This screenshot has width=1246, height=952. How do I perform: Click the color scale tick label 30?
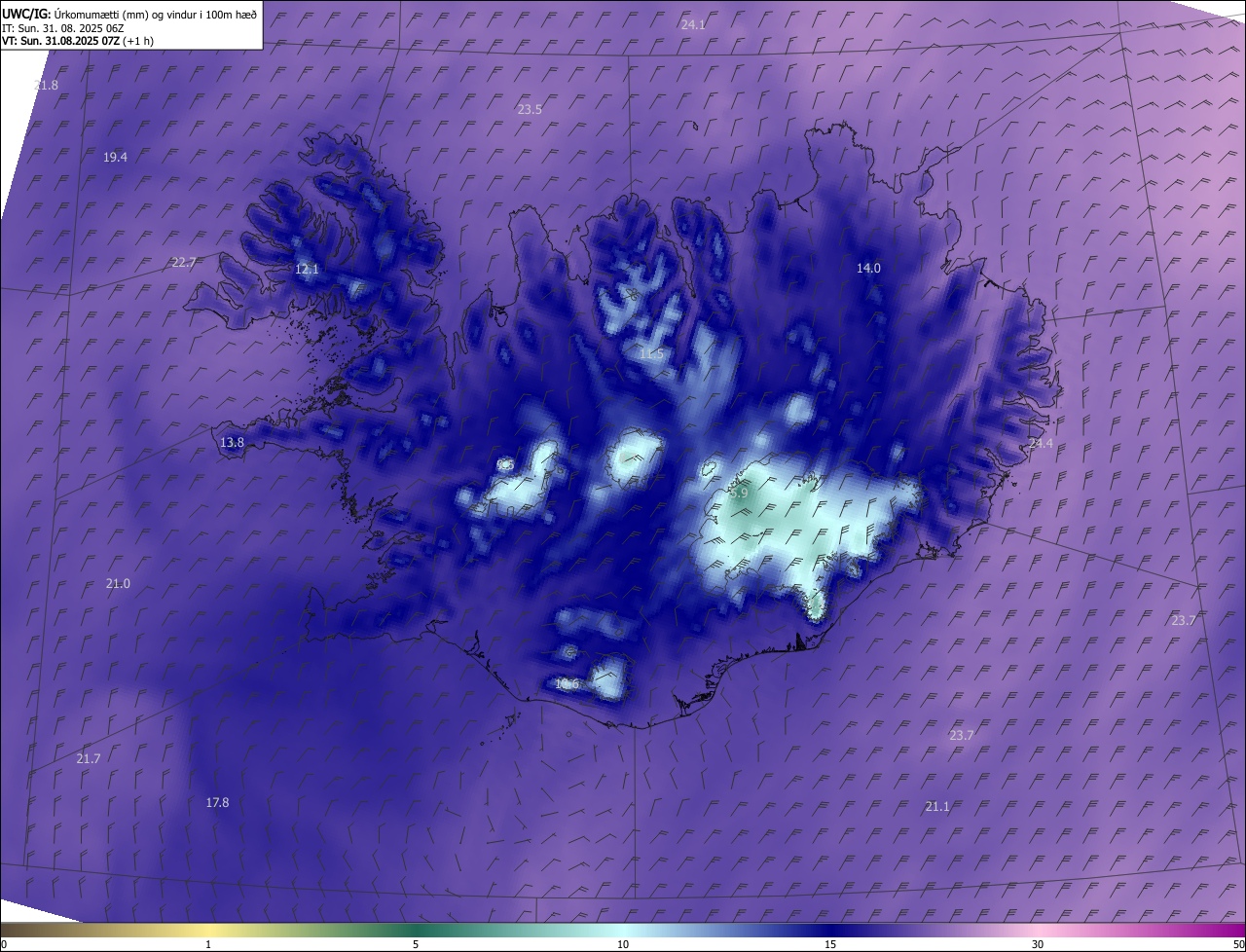click(x=1038, y=944)
